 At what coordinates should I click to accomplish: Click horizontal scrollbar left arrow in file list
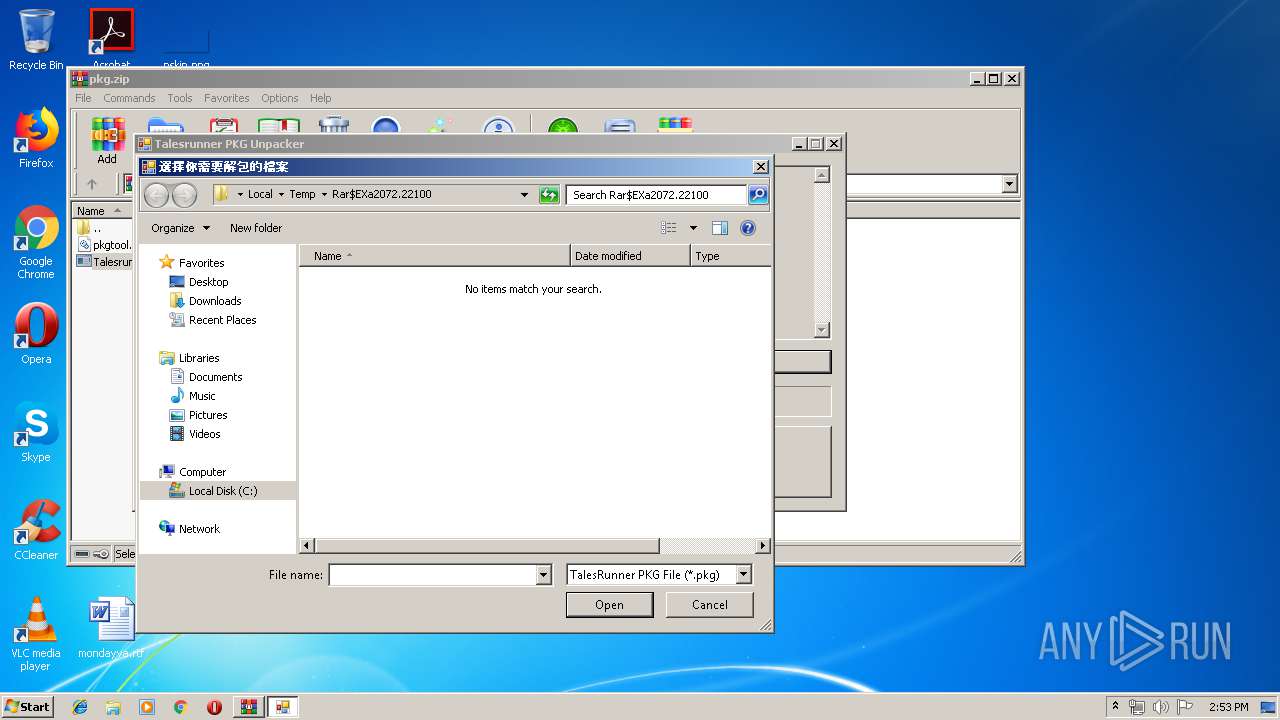[x=307, y=546]
